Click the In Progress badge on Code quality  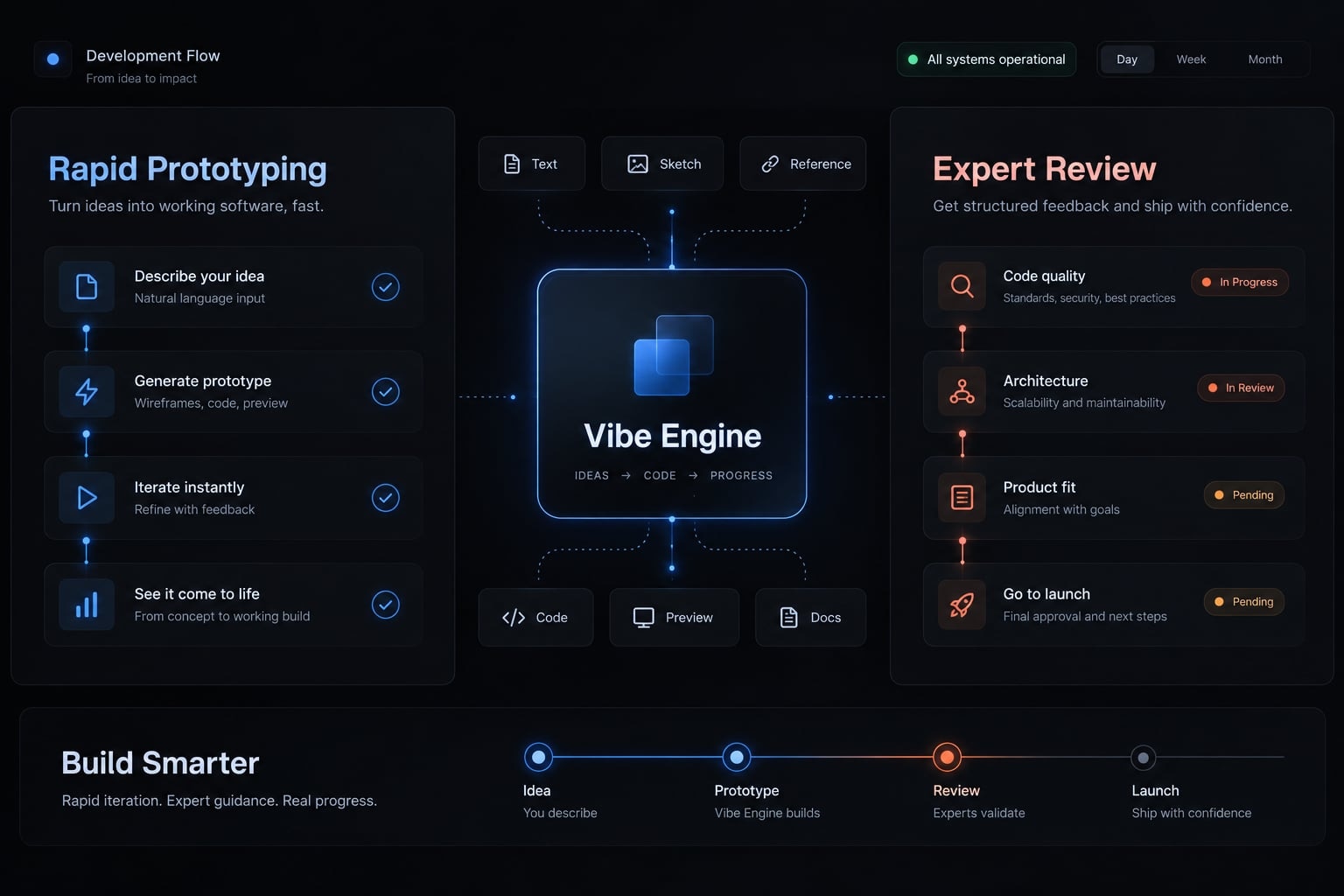click(x=1240, y=283)
